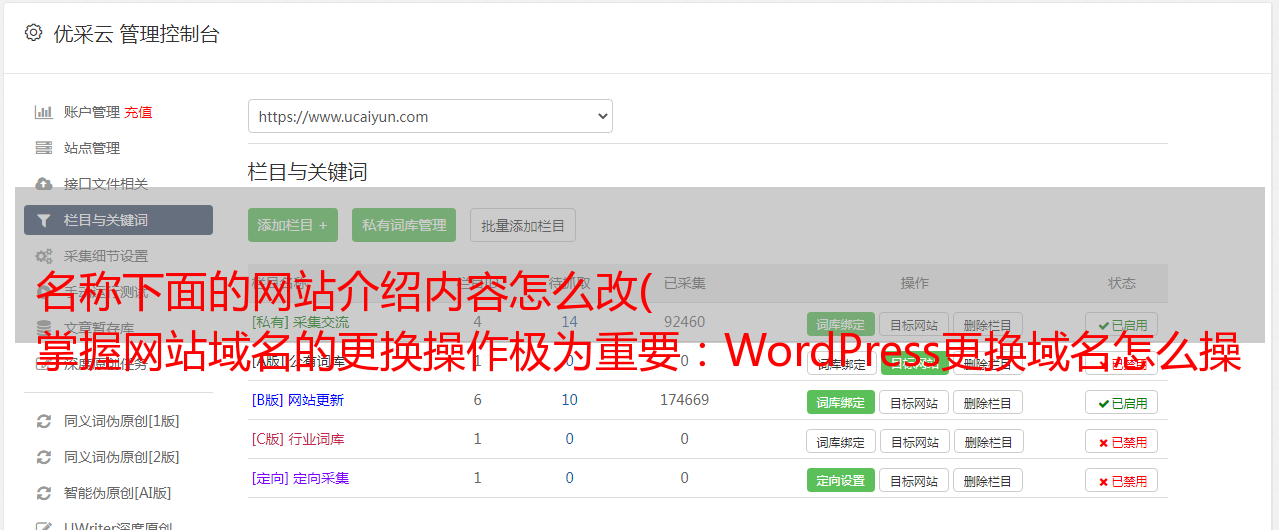1279x530 pixels.
Task: Click the refresh icon of 同义词伪原创[1版]
Action: point(43,421)
